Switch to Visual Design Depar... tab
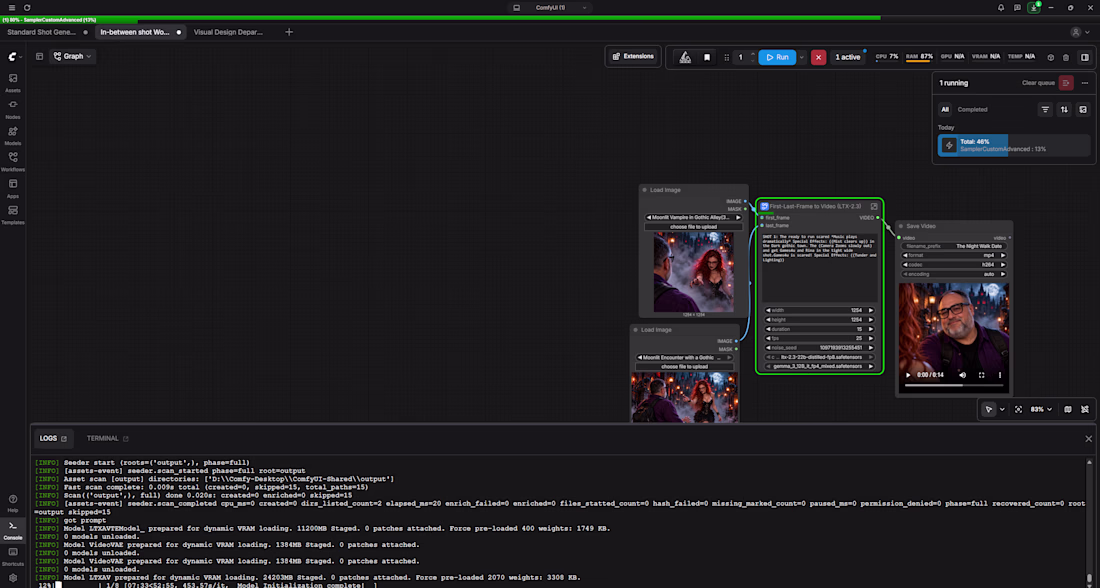The width and height of the screenshot is (1100, 588). tap(228, 32)
